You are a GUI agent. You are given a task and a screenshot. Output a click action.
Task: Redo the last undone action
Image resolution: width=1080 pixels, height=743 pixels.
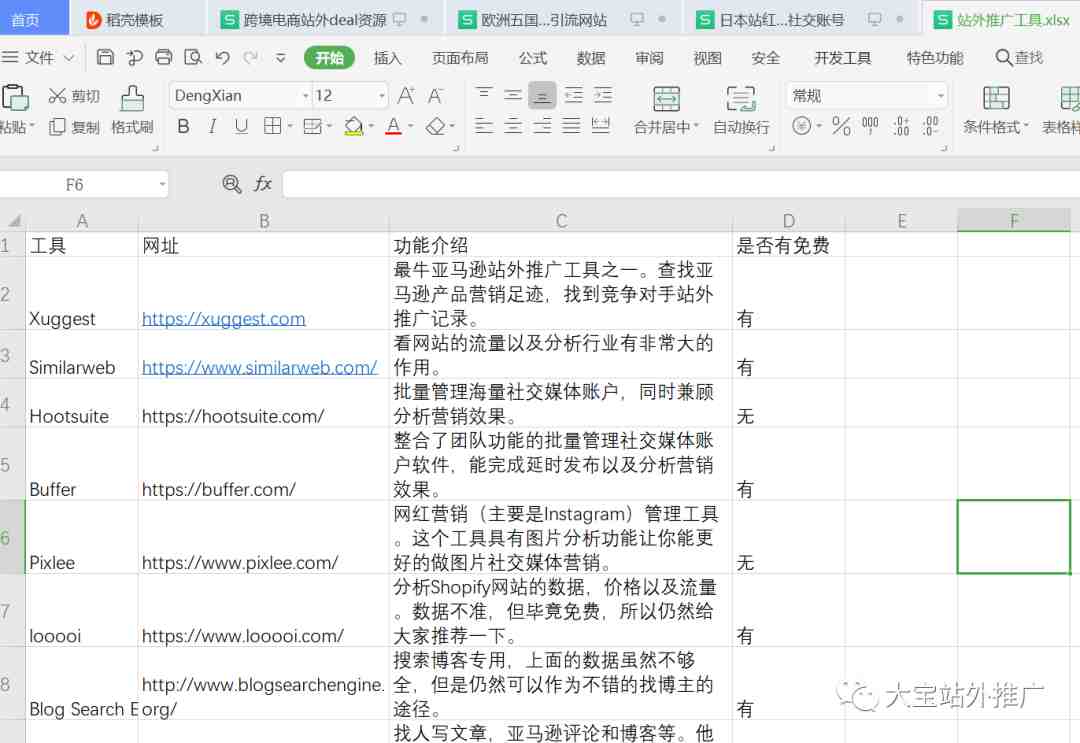click(251, 57)
